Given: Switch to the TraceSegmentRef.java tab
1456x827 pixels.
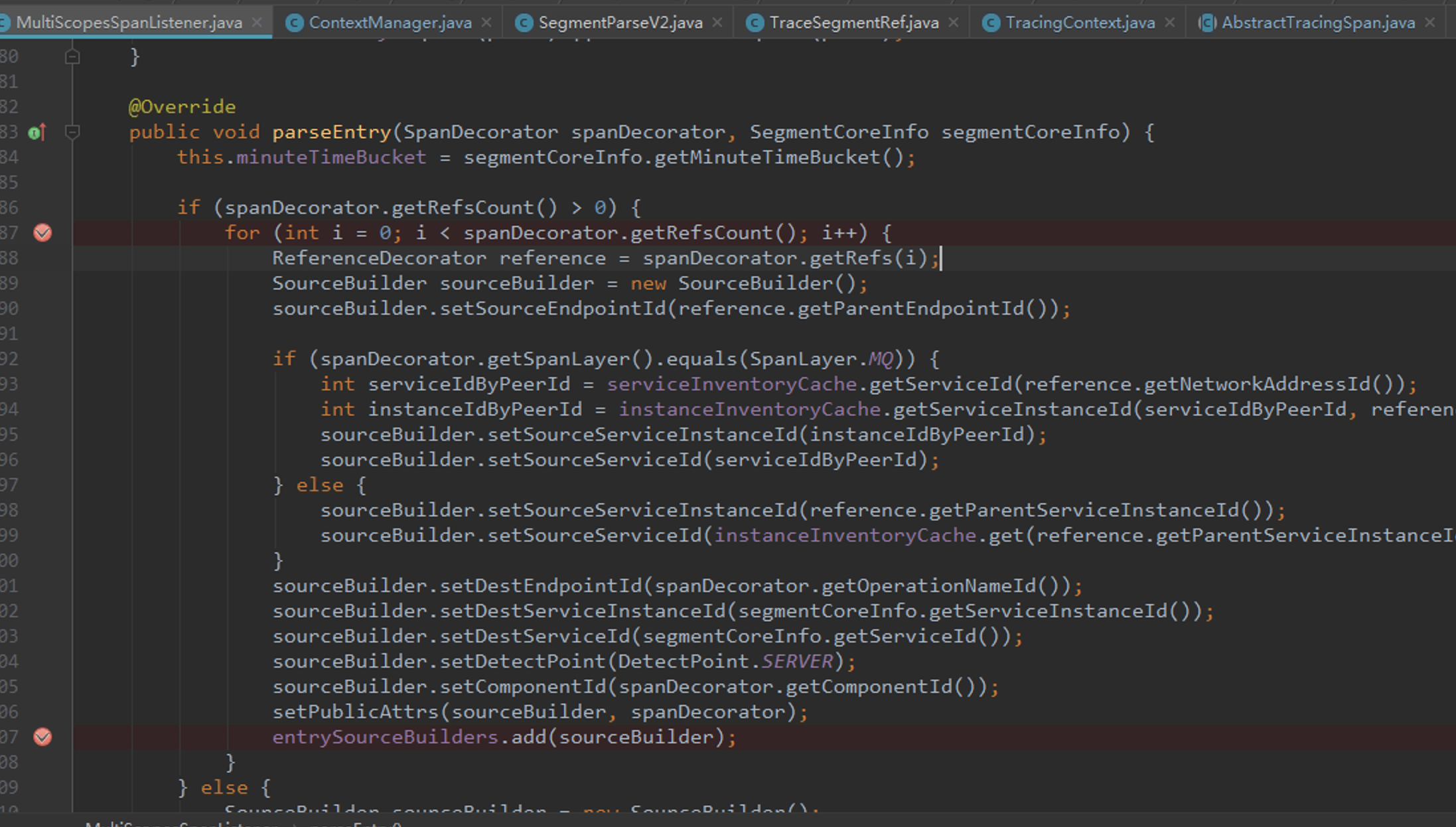Looking at the screenshot, I should [x=853, y=22].
